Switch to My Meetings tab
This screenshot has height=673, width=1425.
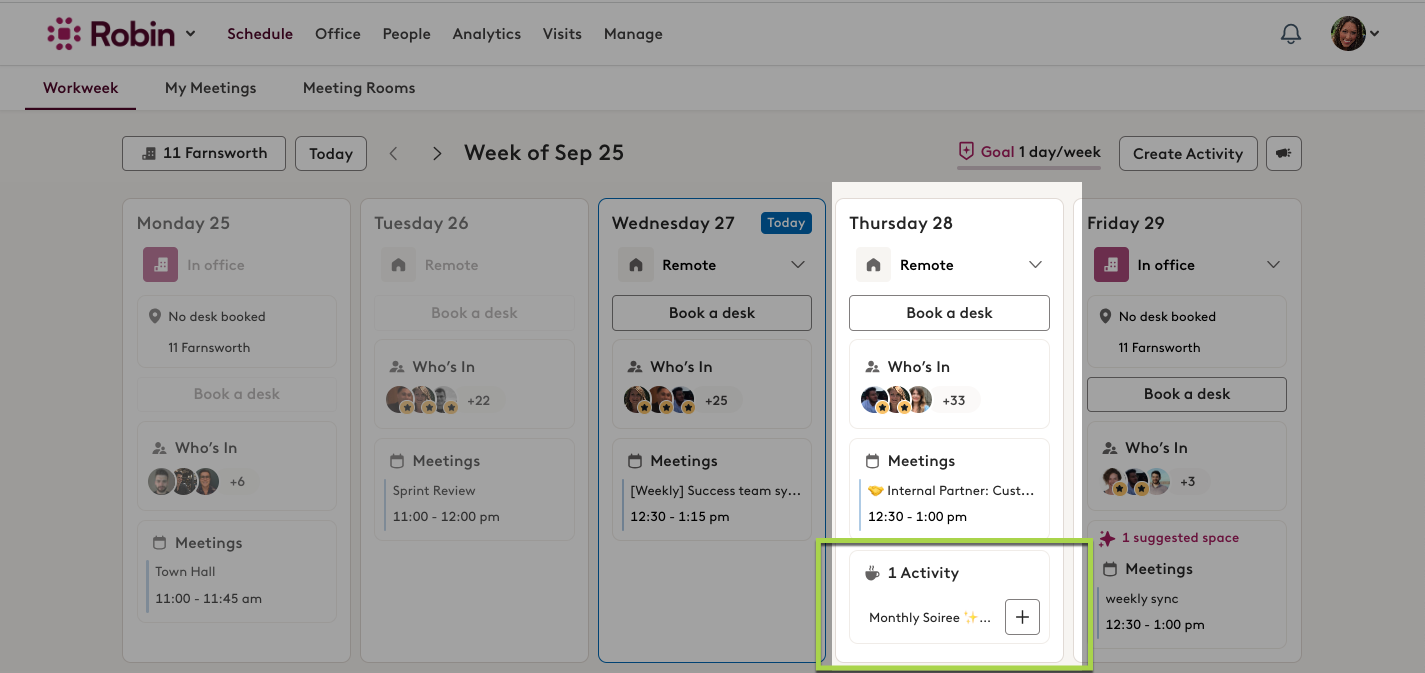click(x=210, y=88)
